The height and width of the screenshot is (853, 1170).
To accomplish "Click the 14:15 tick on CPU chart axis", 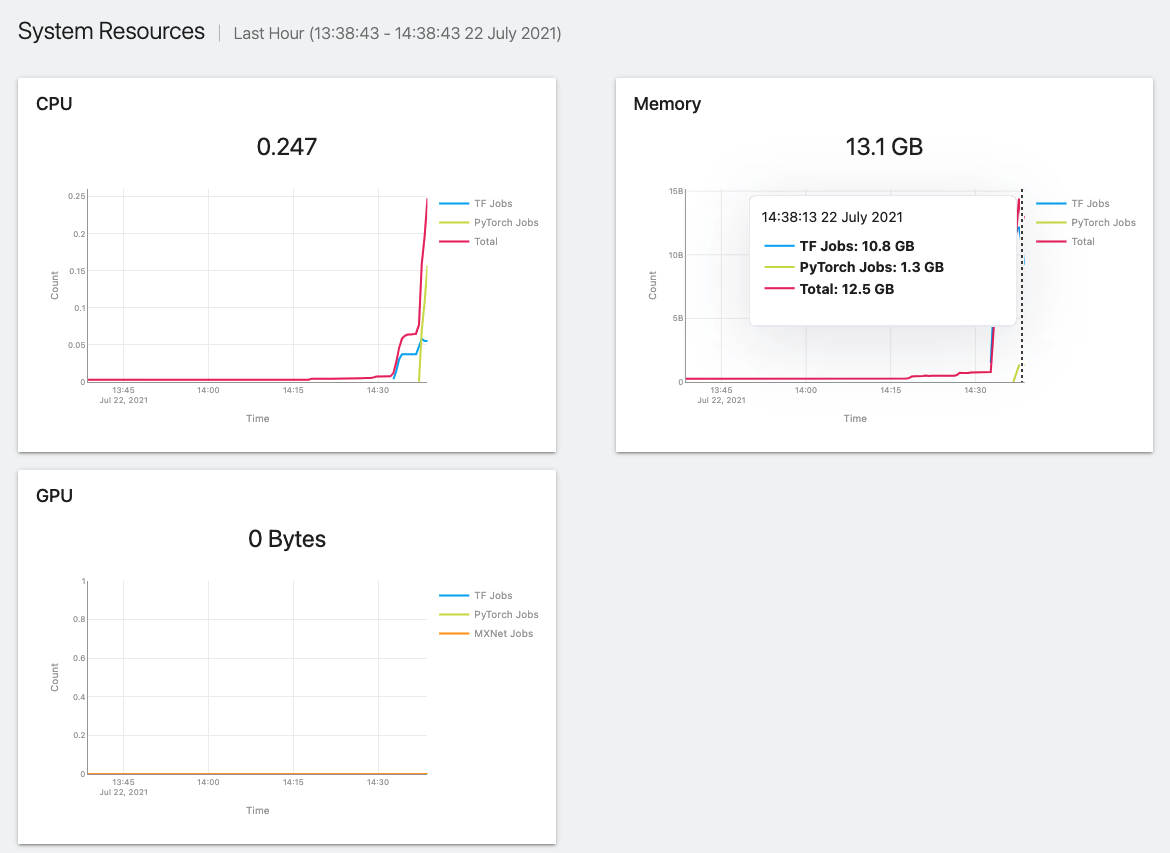I will [x=293, y=390].
